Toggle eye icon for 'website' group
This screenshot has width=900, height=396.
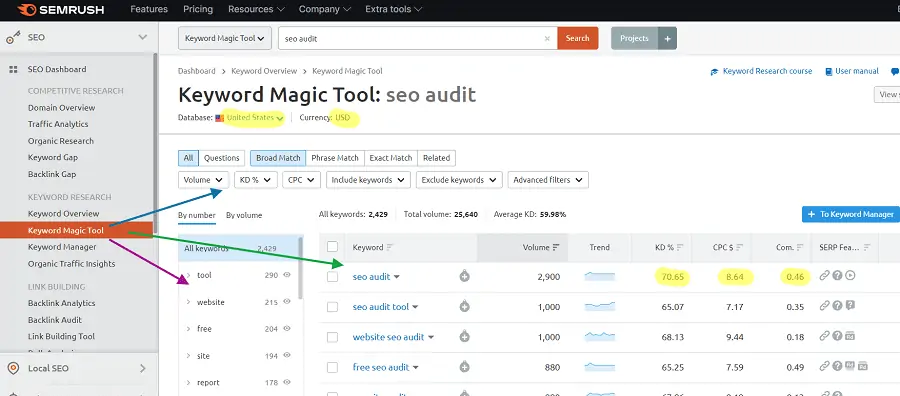pyautogui.click(x=288, y=302)
